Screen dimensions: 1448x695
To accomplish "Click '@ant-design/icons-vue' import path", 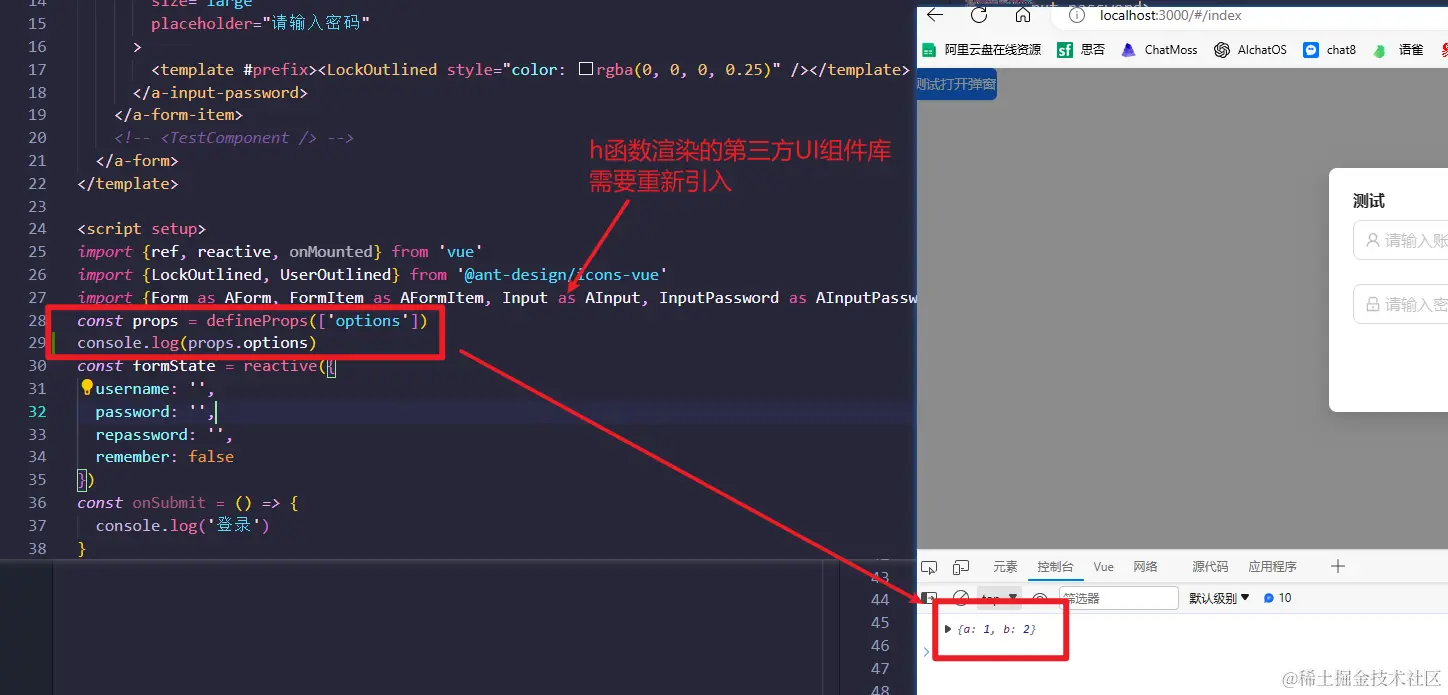I will coord(562,274).
